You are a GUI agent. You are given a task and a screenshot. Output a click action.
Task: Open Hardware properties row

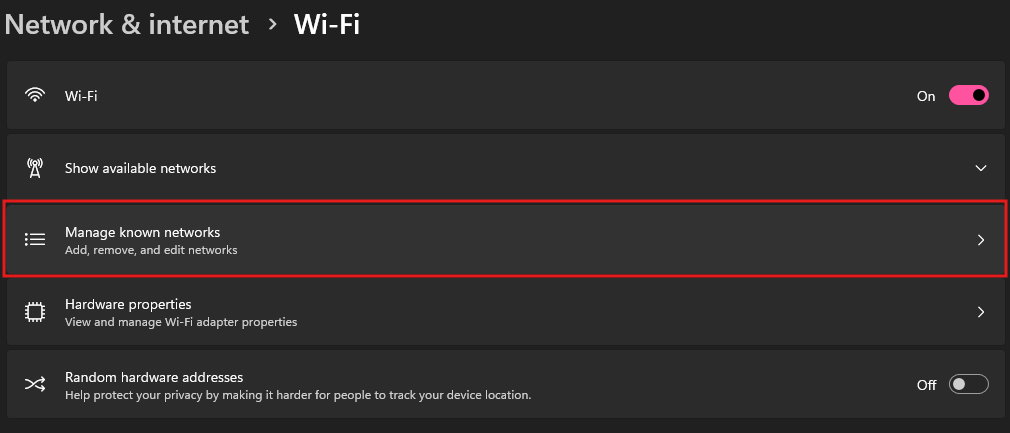[x=505, y=312]
